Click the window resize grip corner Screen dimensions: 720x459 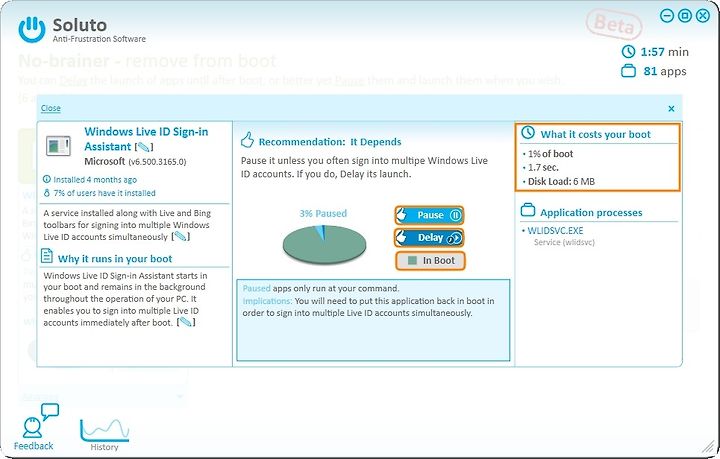point(709,448)
